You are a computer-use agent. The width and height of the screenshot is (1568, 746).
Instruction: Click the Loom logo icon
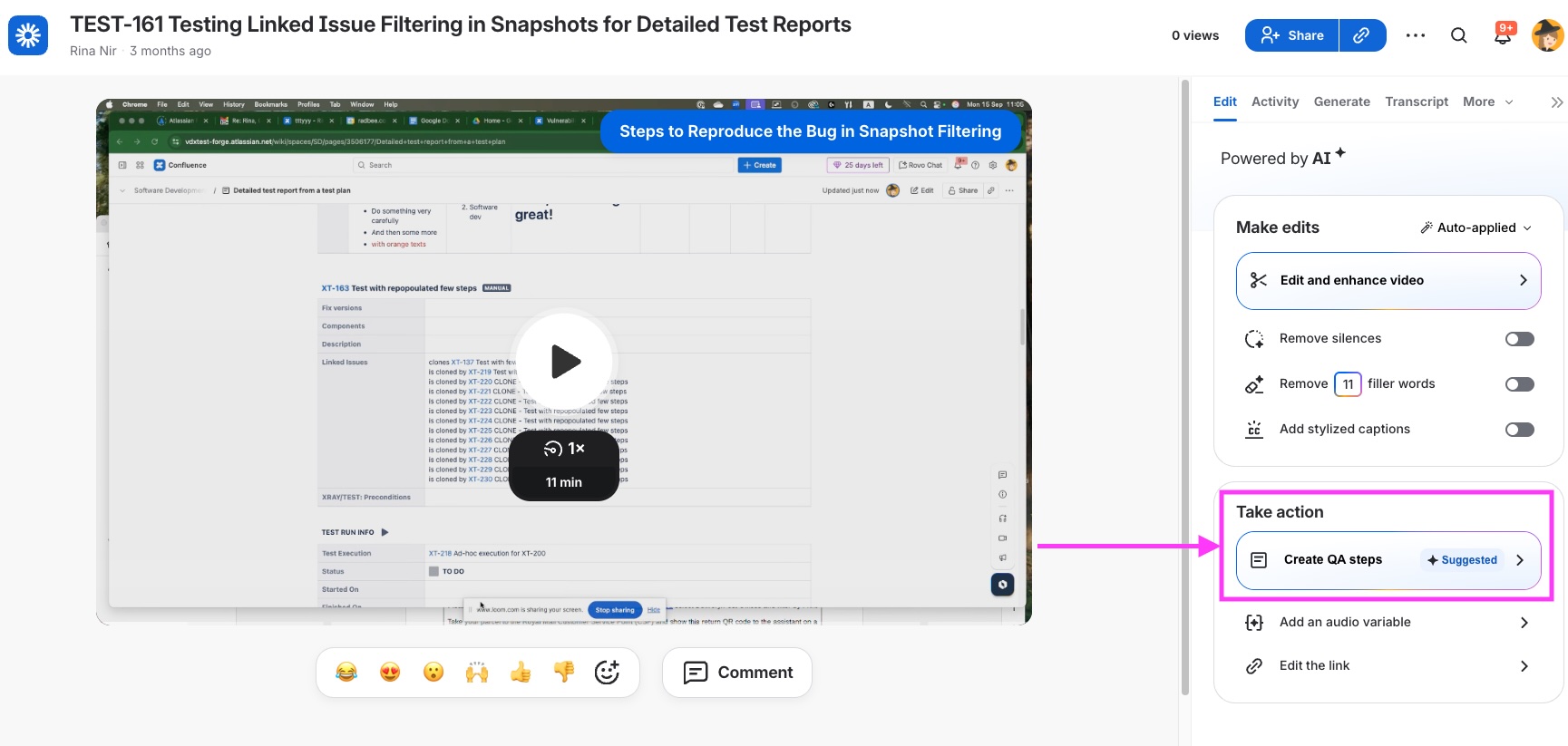[x=28, y=35]
